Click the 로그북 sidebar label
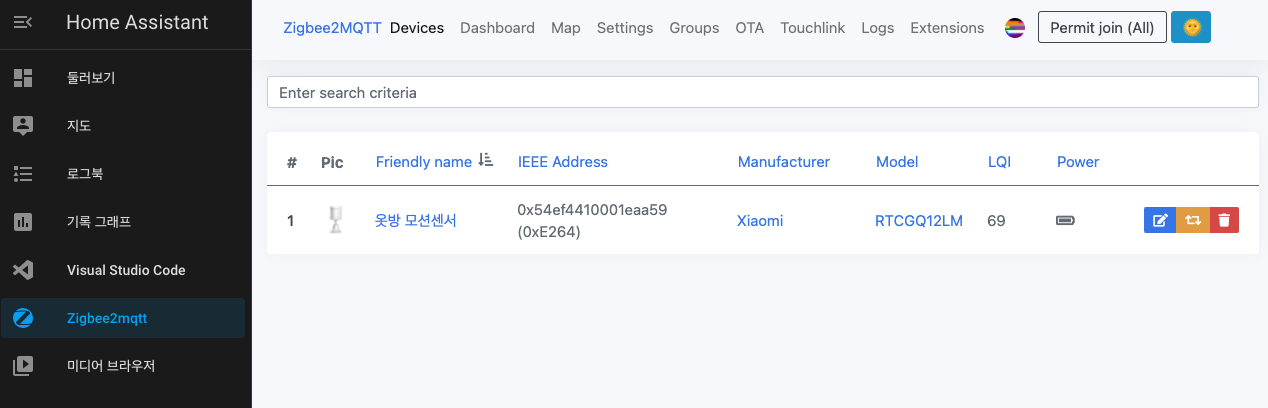The height and width of the screenshot is (408, 1268). (85, 173)
